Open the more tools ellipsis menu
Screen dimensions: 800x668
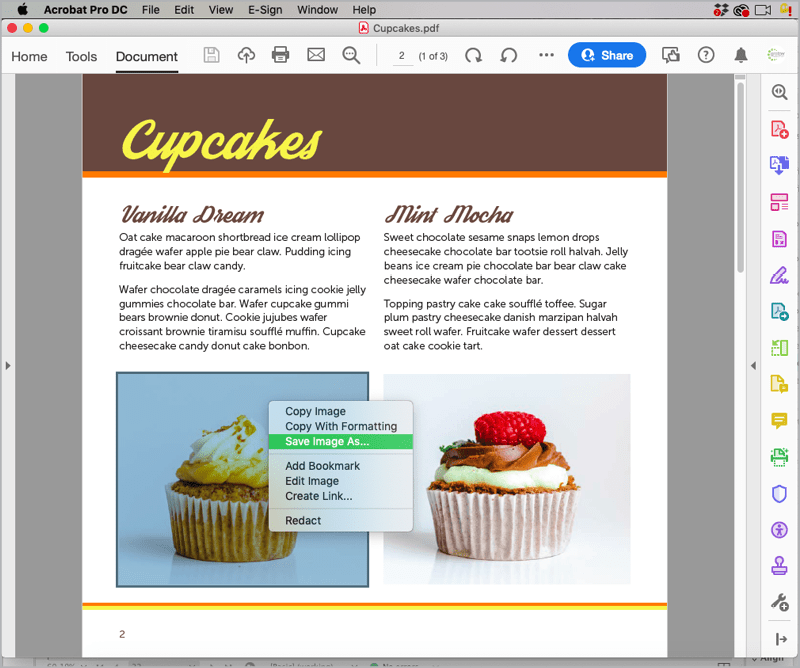point(546,55)
